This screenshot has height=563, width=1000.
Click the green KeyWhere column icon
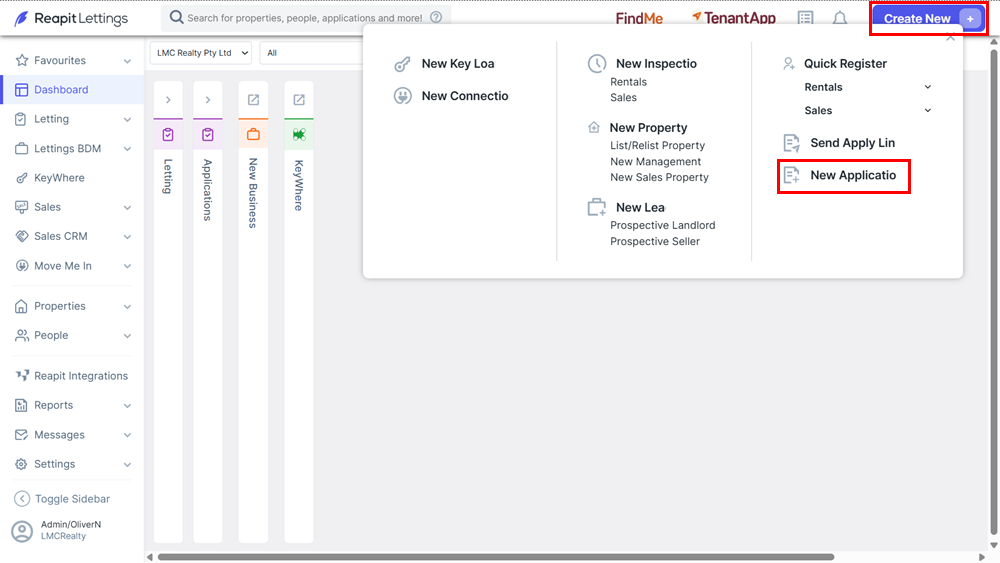(299, 135)
